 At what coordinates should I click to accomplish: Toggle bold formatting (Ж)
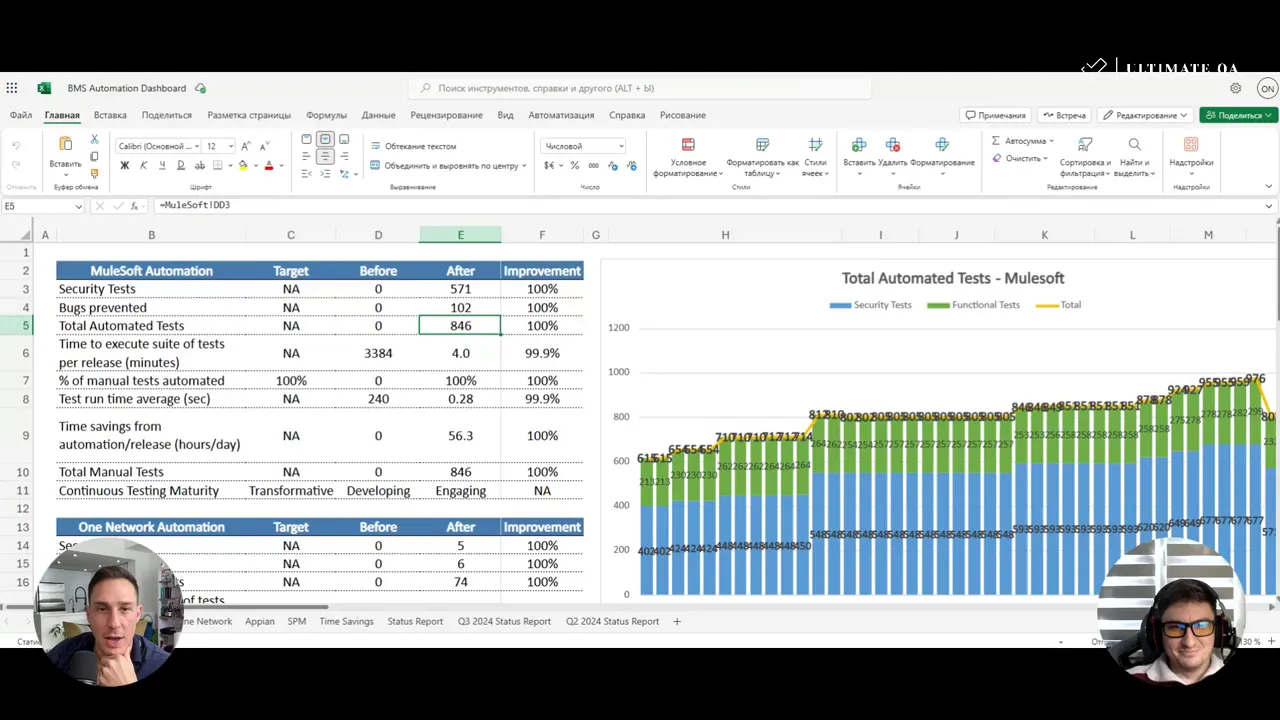(x=124, y=166)
